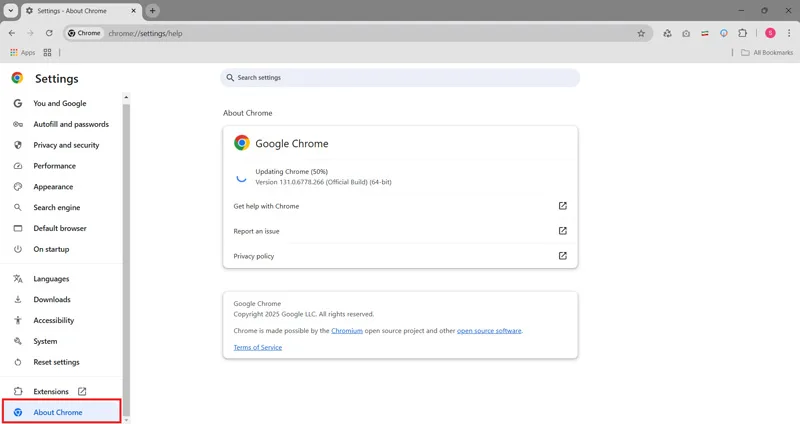Select About Chrome in the sidebar

pyautogui.click(x=61, y=412)
